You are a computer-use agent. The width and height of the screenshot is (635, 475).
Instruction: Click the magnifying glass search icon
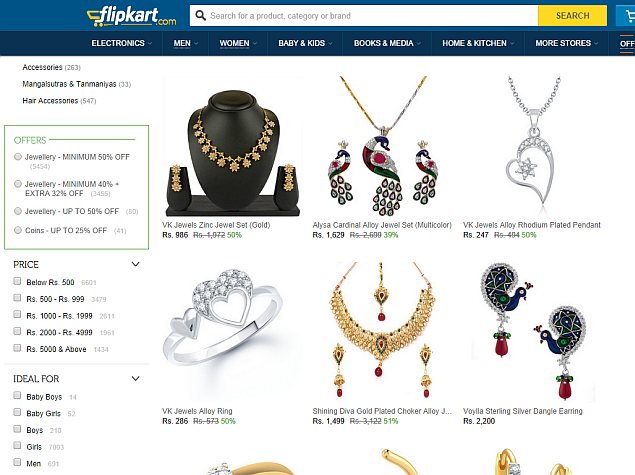point(200,16)
